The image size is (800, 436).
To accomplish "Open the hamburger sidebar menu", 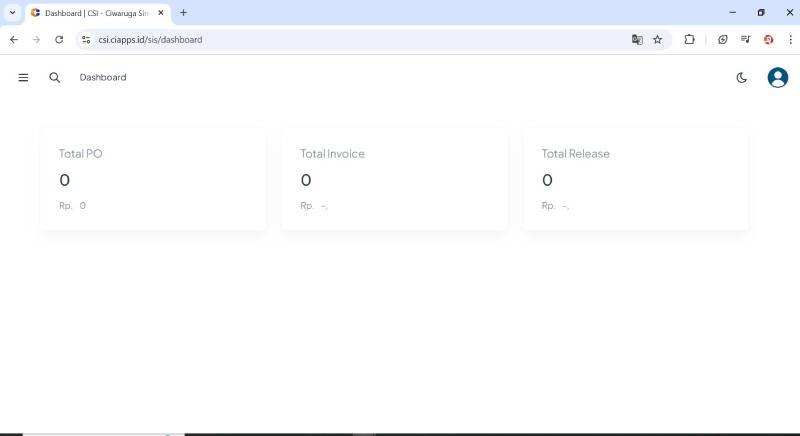I will pyautogui.click(x=23, y=77).
